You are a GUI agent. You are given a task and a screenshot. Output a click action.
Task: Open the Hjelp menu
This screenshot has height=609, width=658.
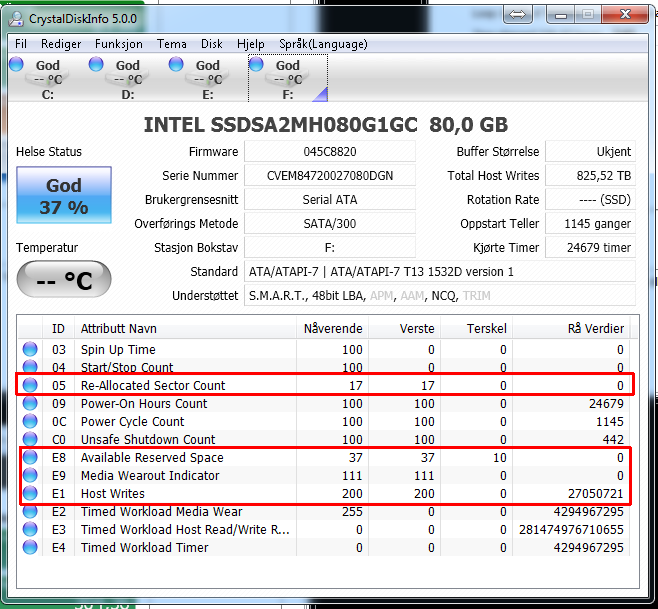pyautogui.click(x=251, y=44)
